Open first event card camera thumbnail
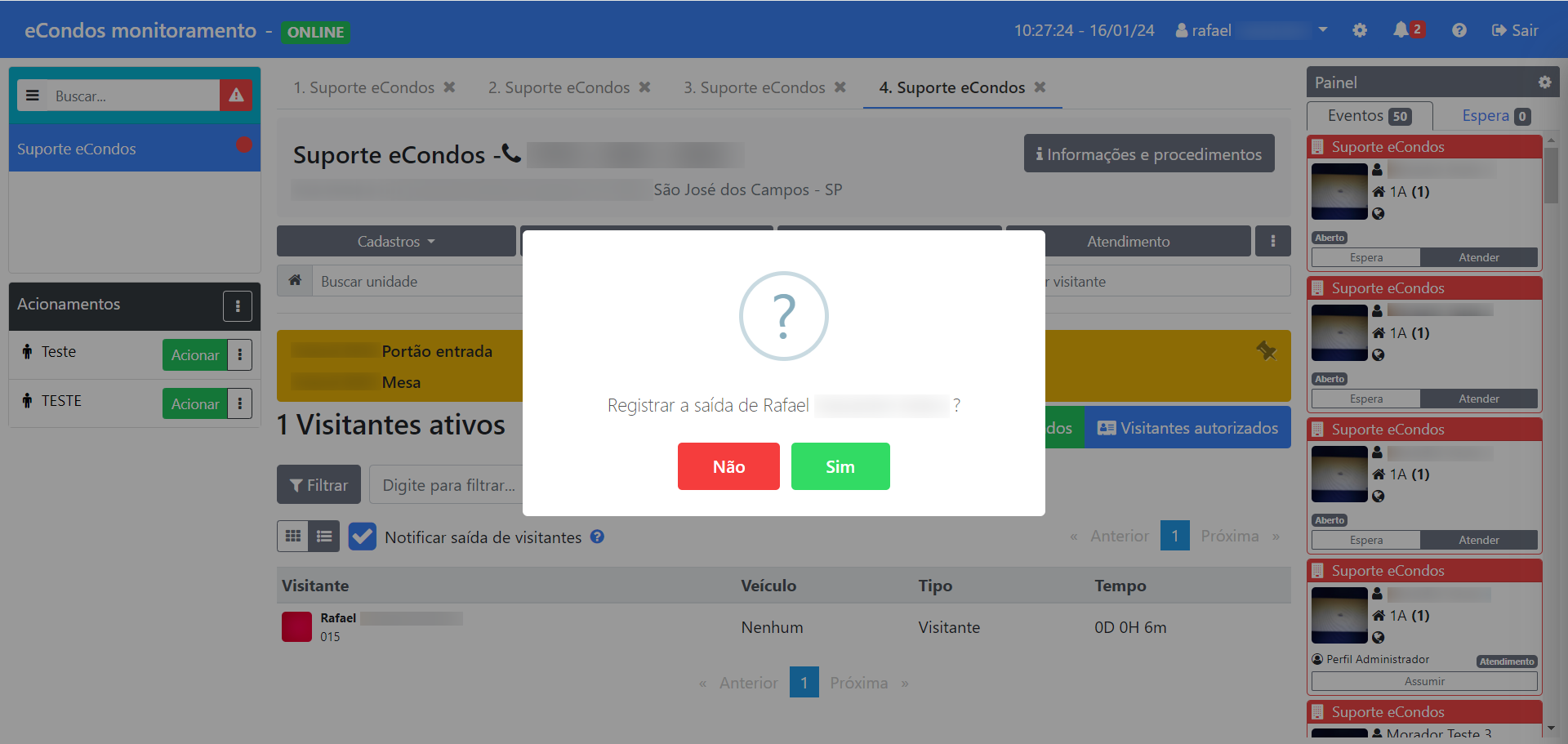The width and height of the screenshot is (1568, 744). 1339,191
